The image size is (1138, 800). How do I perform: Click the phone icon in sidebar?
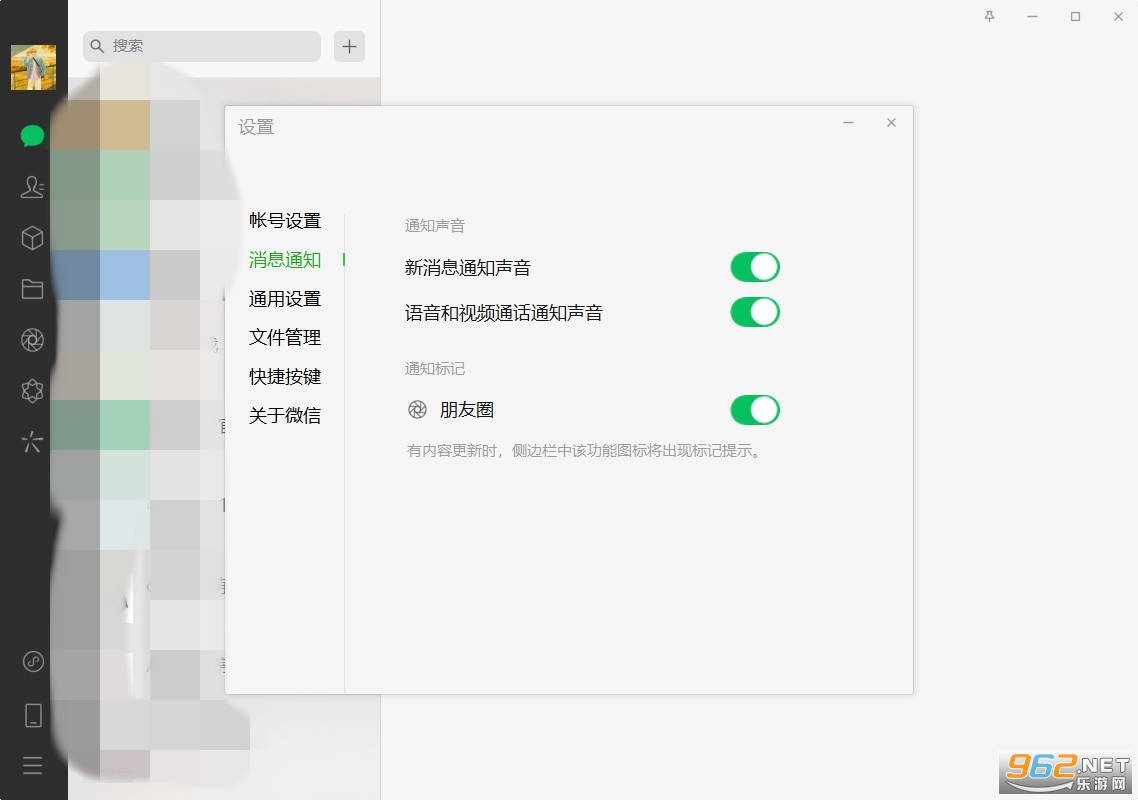click(33, 715)
